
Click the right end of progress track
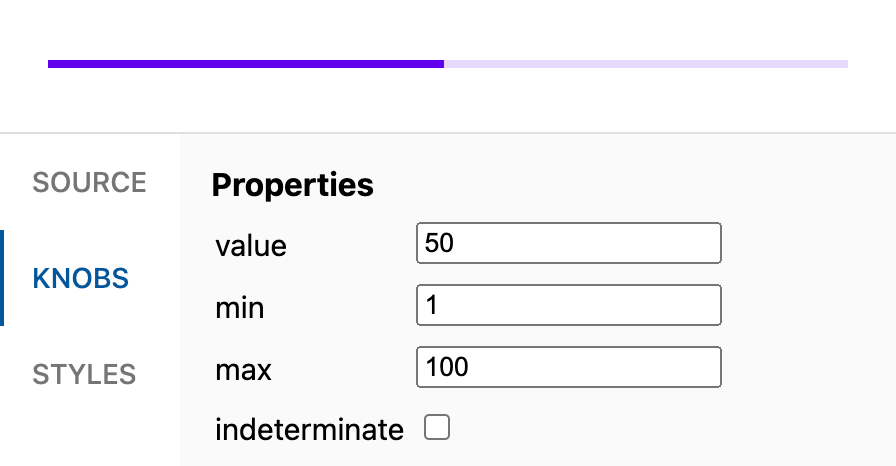[x=845, y=64]
